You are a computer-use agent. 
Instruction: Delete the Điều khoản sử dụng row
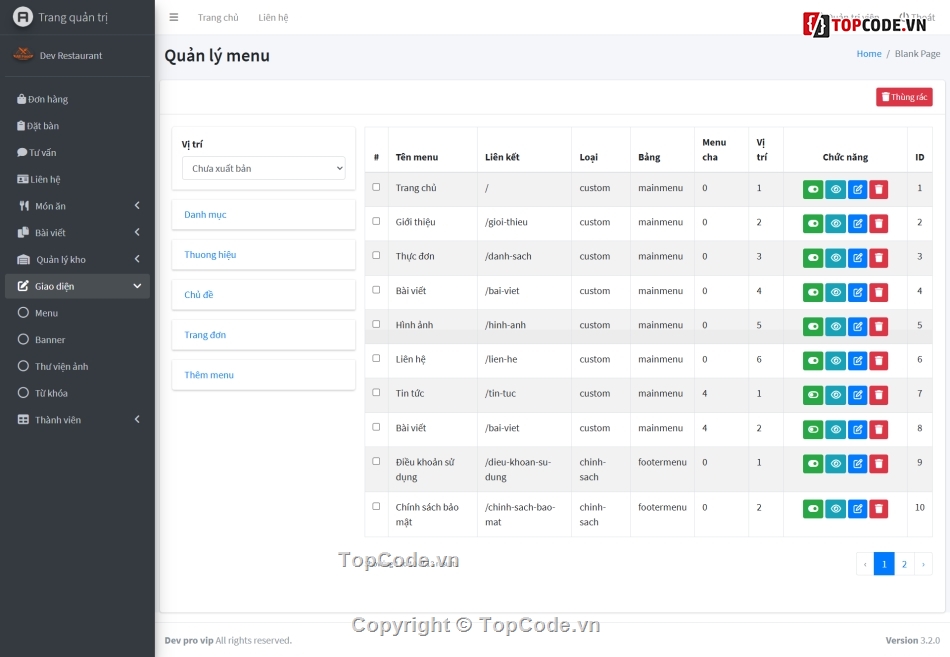click(878, 464)
